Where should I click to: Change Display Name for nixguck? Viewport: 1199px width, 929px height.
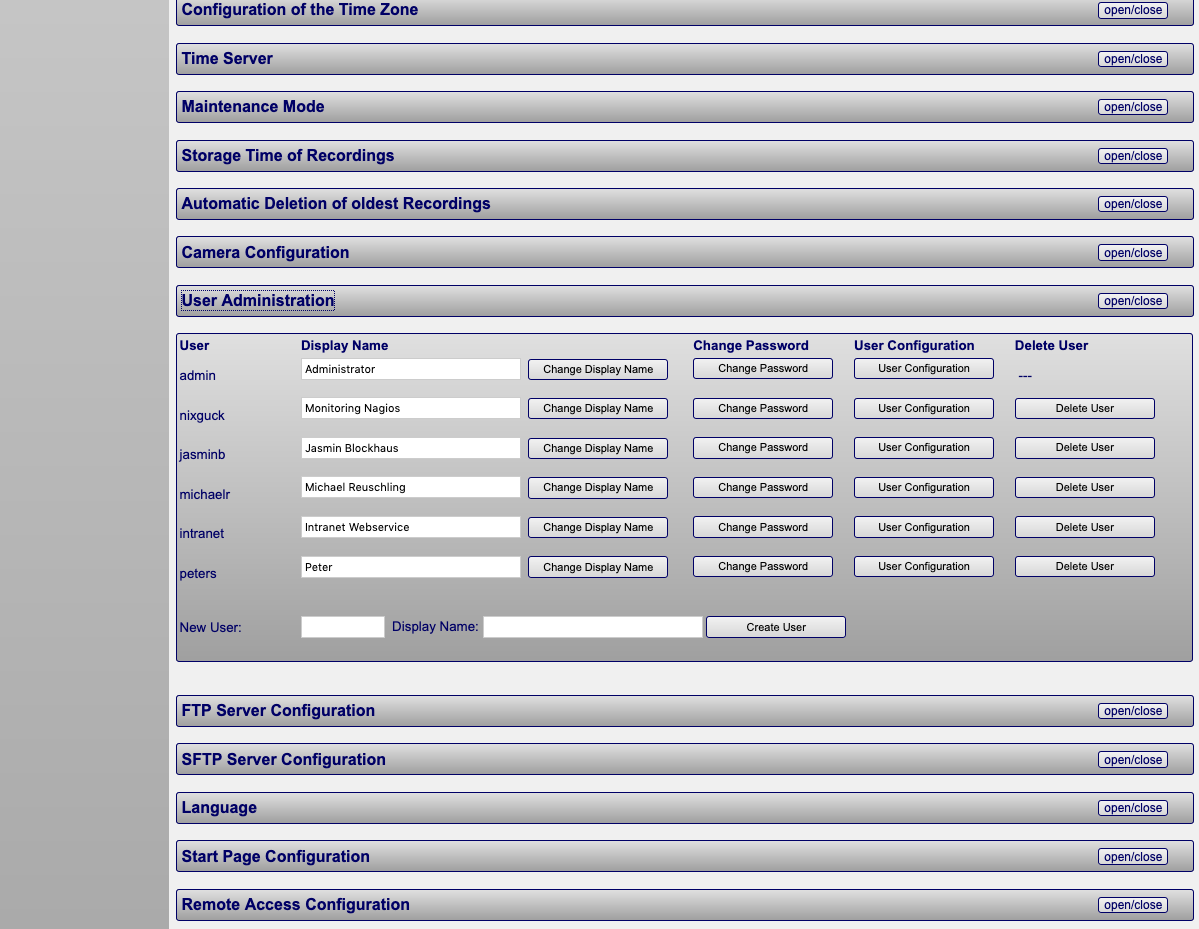598,408
